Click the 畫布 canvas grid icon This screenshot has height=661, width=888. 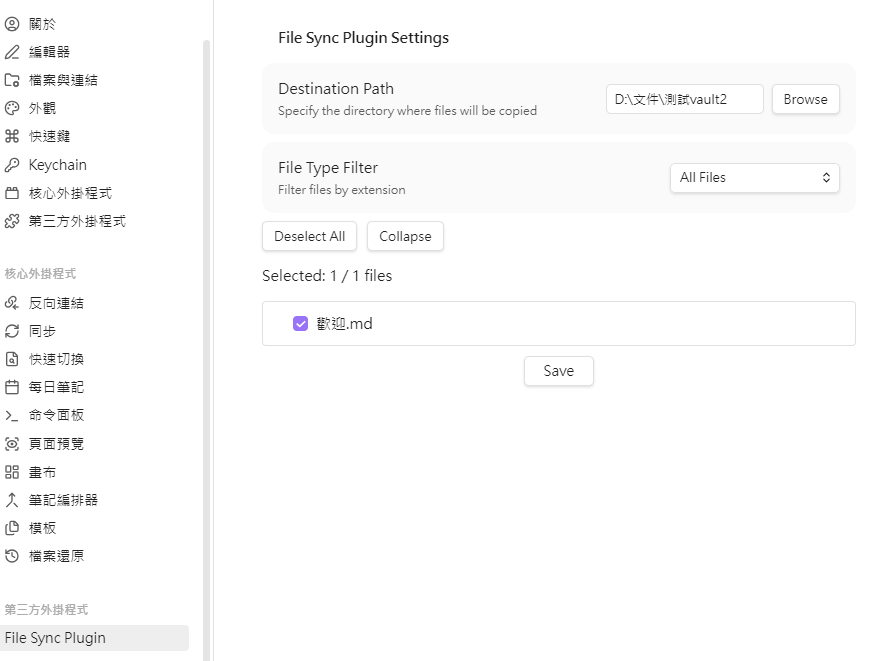click(12, 472)
